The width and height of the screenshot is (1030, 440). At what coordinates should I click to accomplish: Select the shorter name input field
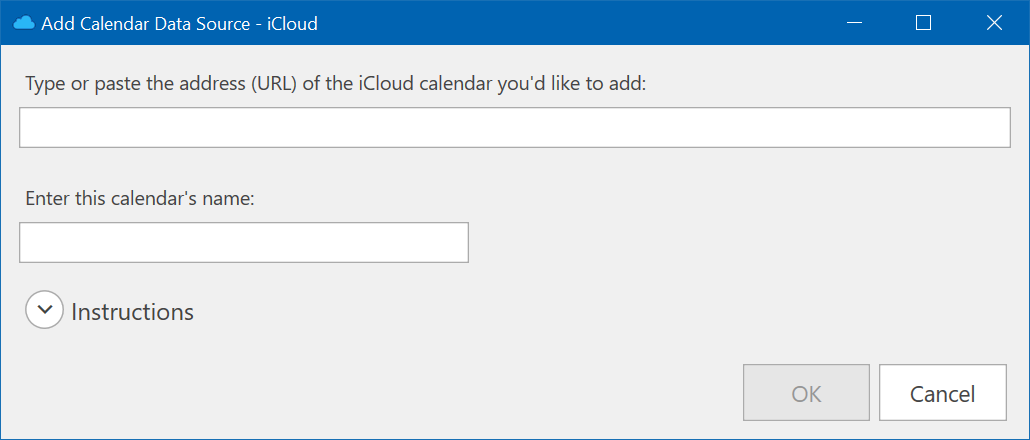click(x=244, y=242)
